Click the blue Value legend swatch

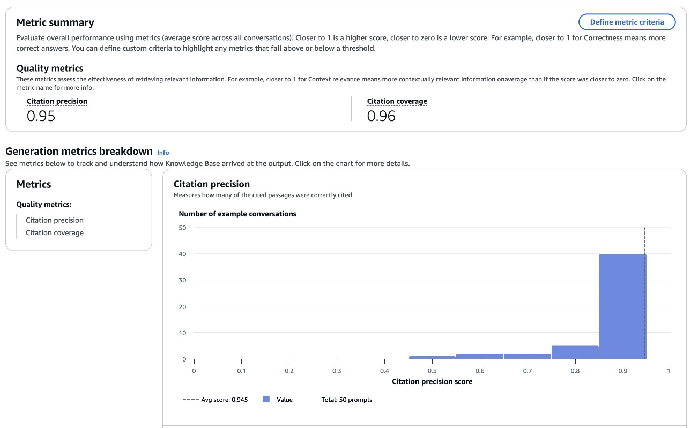point(267,399)
